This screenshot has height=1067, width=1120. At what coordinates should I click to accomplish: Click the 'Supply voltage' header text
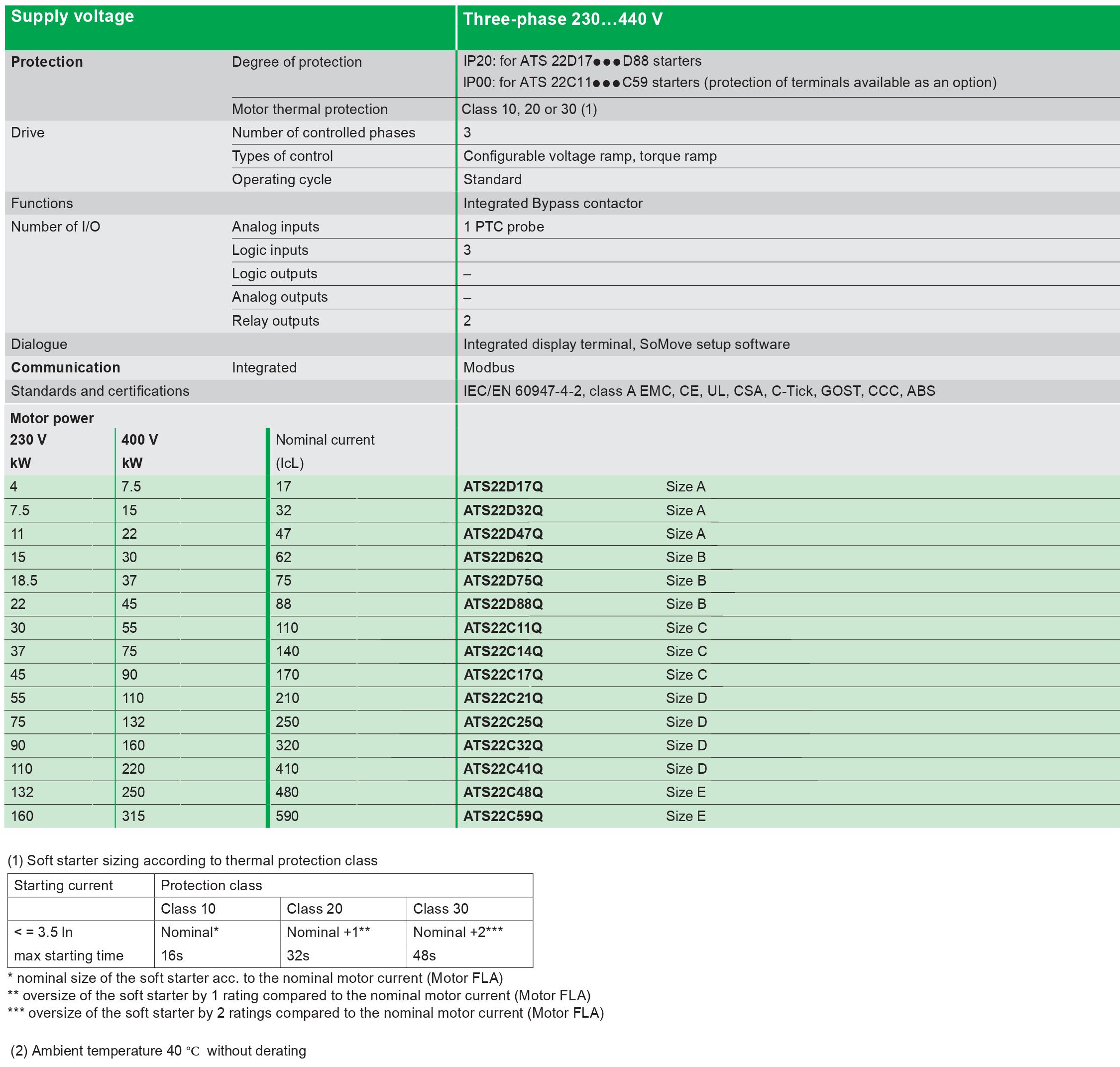tap(72, 16)
